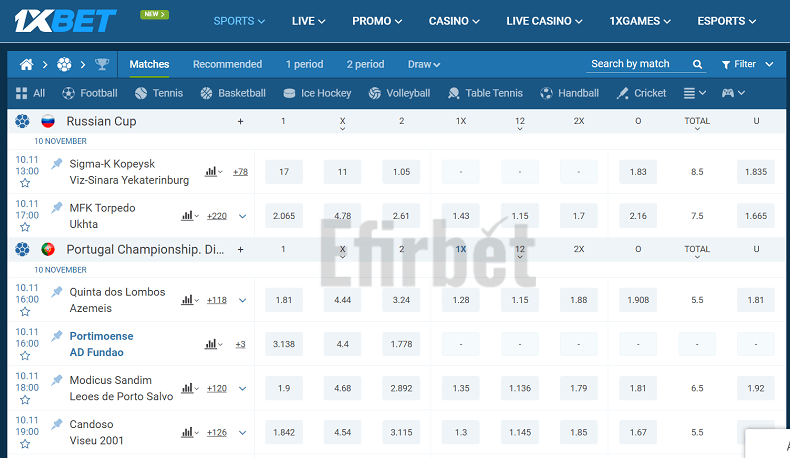
Task: Expand Modicus Sandim match markets chevron
Action: (242, 388)
